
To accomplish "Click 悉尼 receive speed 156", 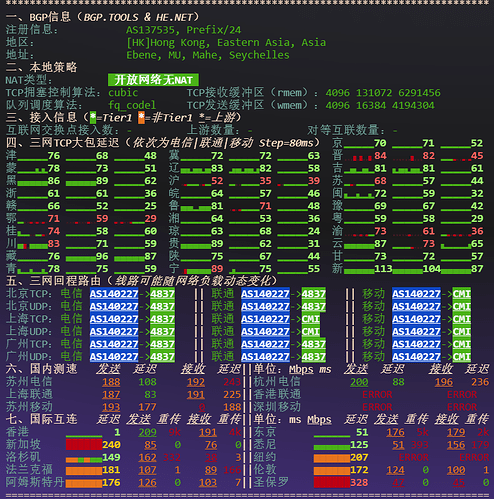I will [456, 445].
